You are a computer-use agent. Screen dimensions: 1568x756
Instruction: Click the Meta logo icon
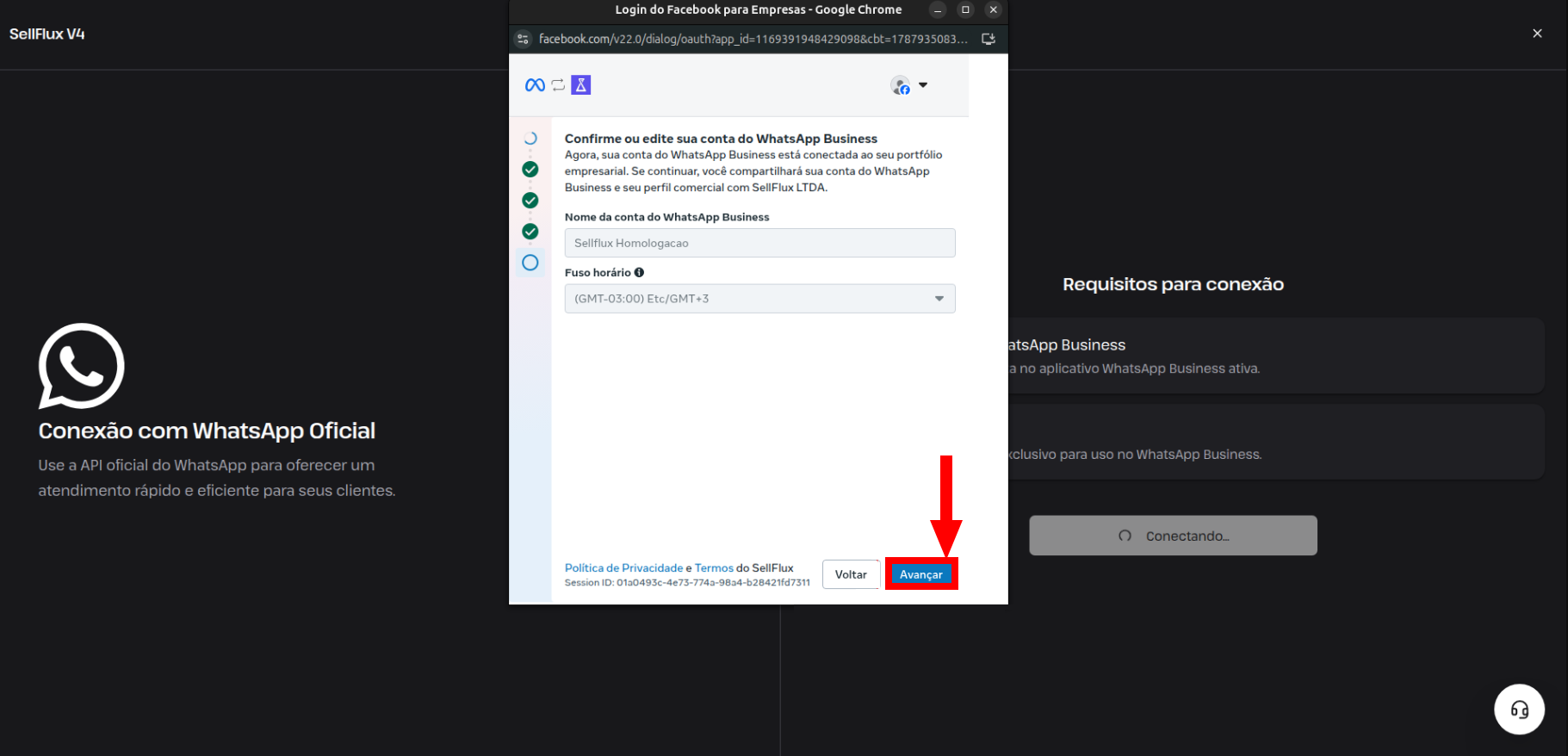pos(535,84)
